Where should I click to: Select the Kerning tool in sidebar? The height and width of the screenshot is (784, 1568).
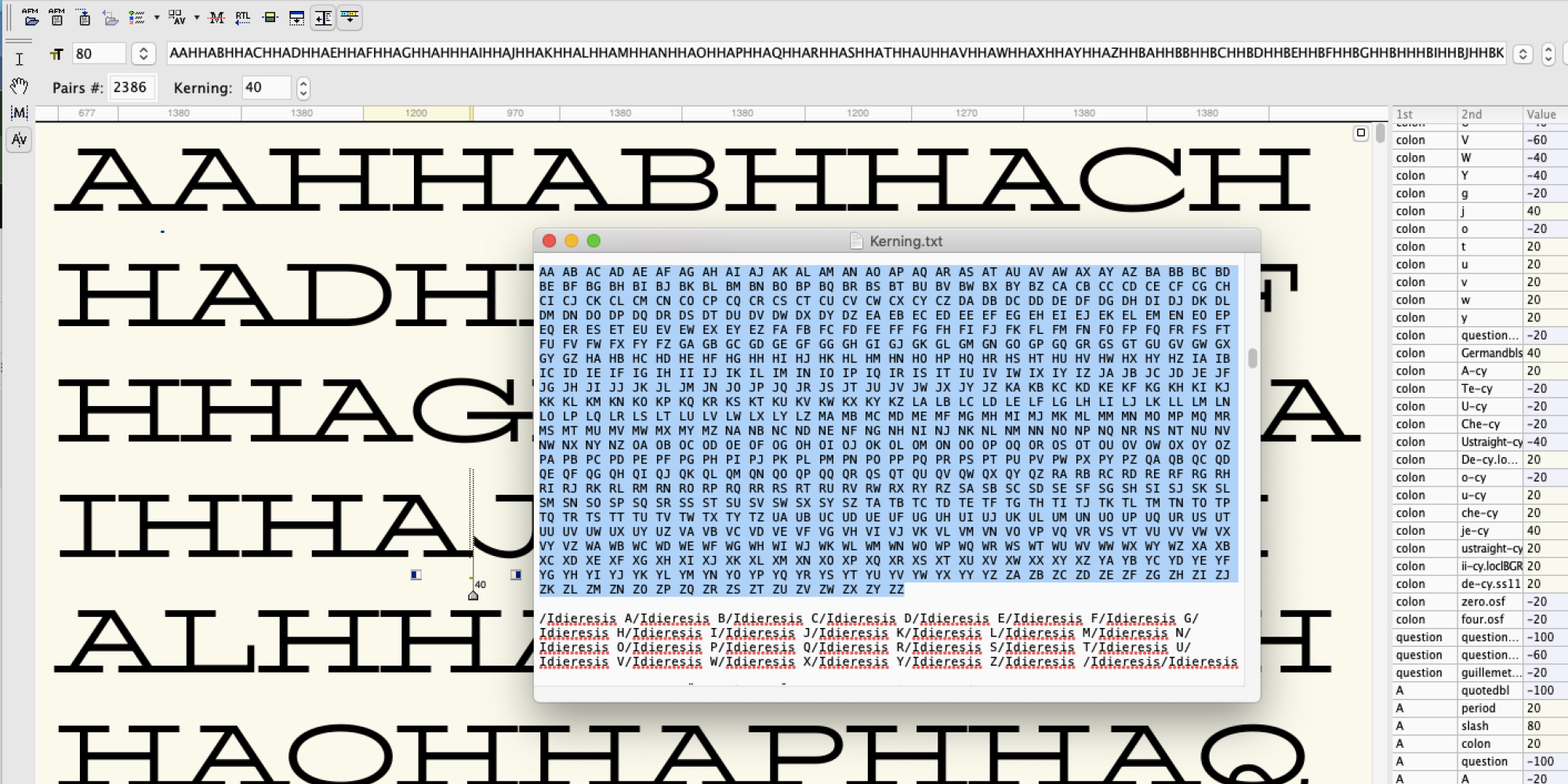click(x=19, y=140)
